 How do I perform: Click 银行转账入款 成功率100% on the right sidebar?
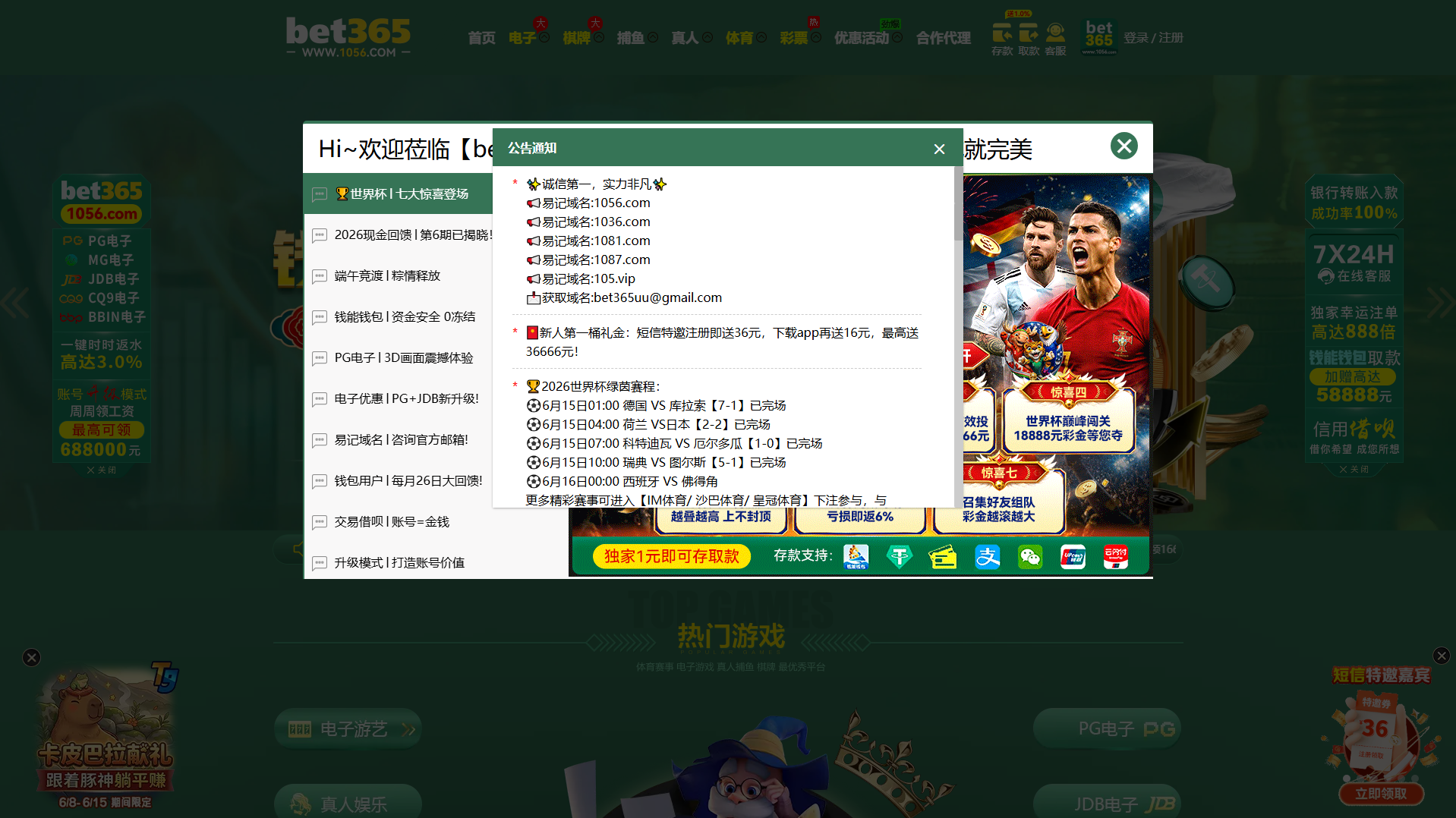tap(1354, 203)
